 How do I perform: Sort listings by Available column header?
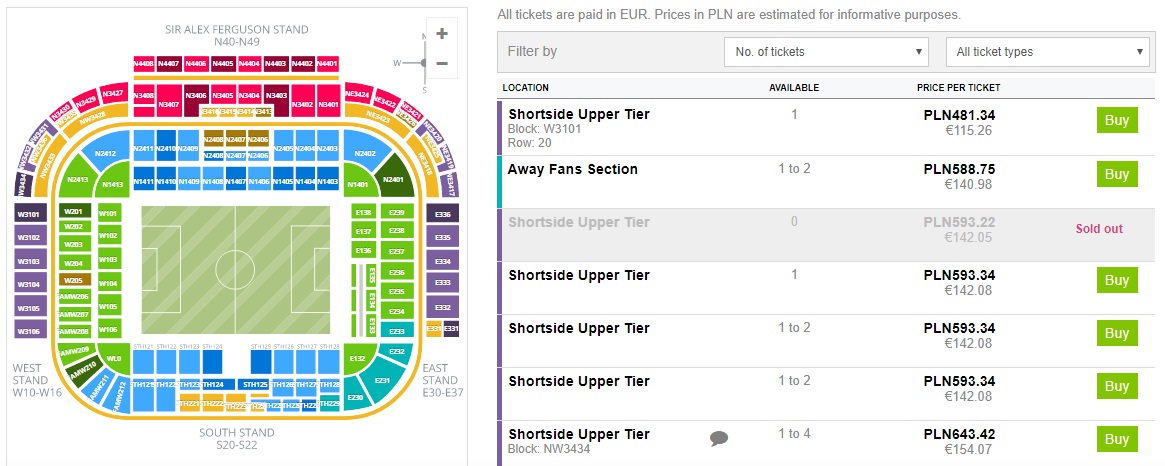click(794, 88)
